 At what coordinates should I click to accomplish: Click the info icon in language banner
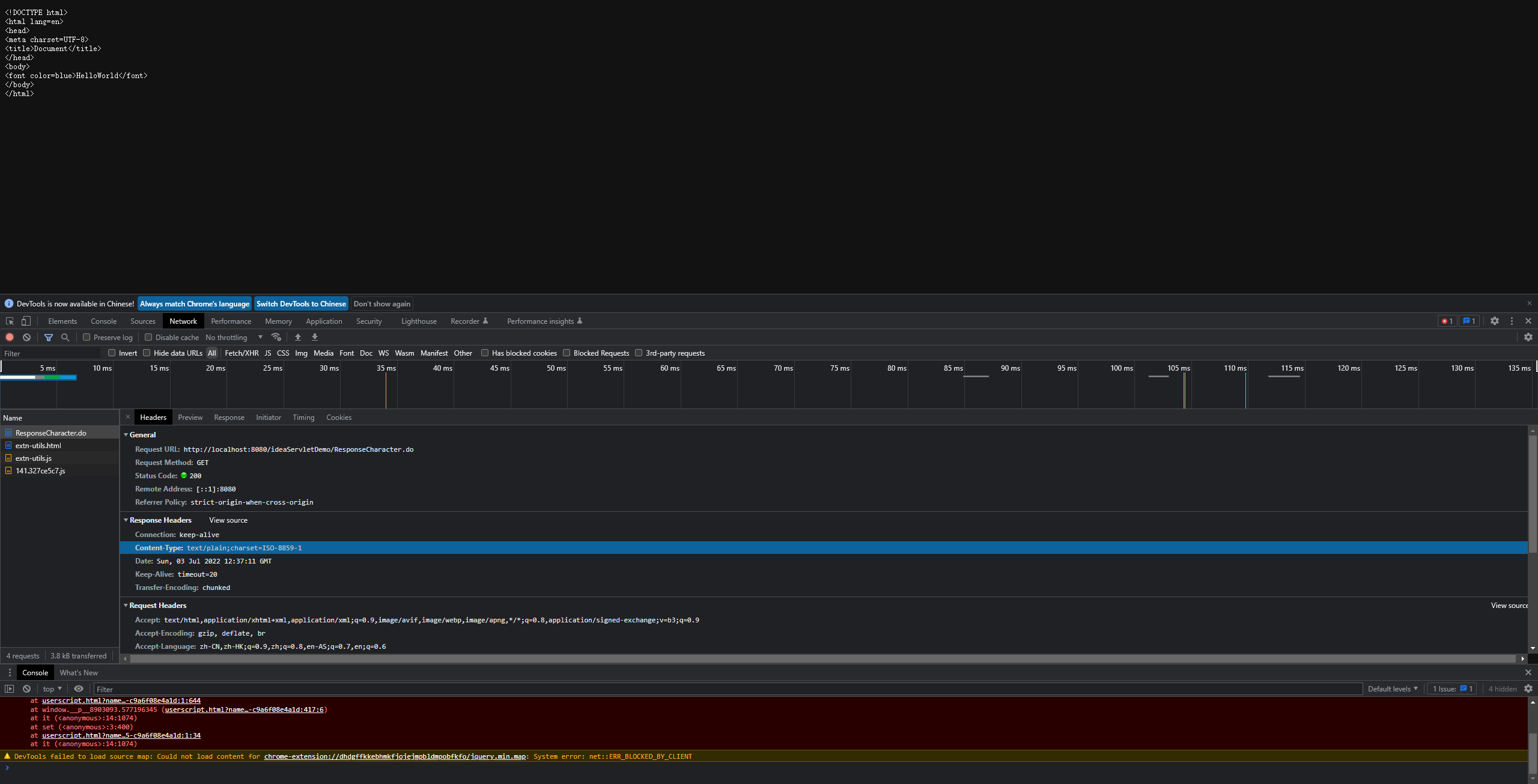[x=9, y=304]
